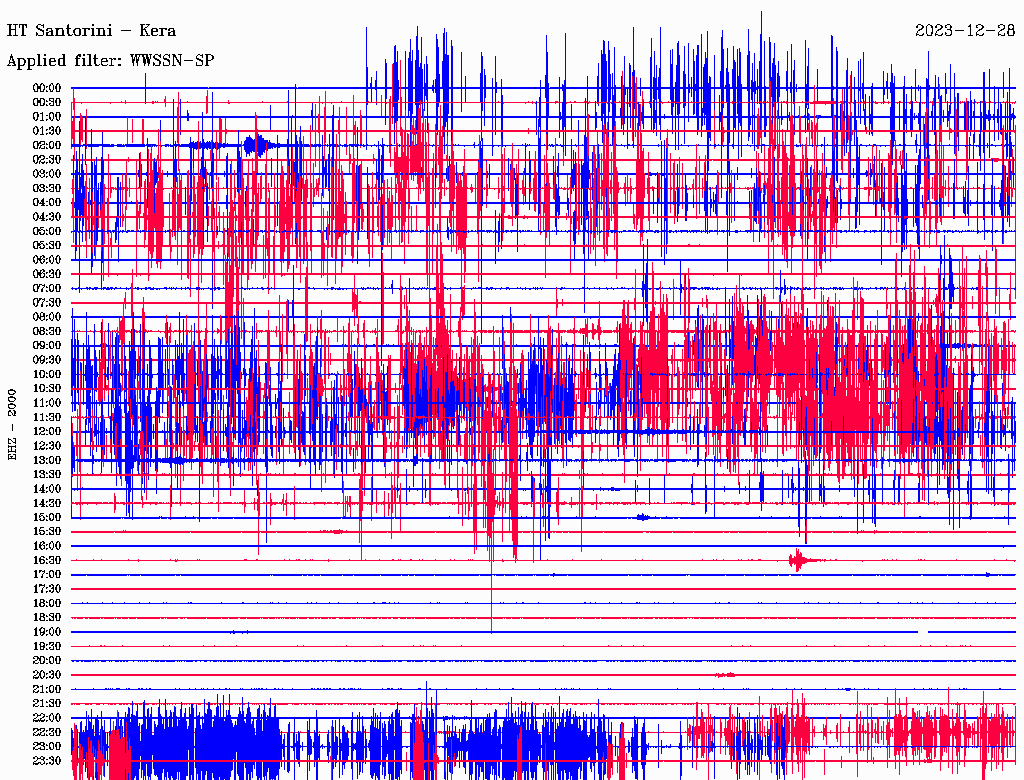Click the 11:00 time label
This screenshot has height=780, width=1024.
click(x=47, y=403)
